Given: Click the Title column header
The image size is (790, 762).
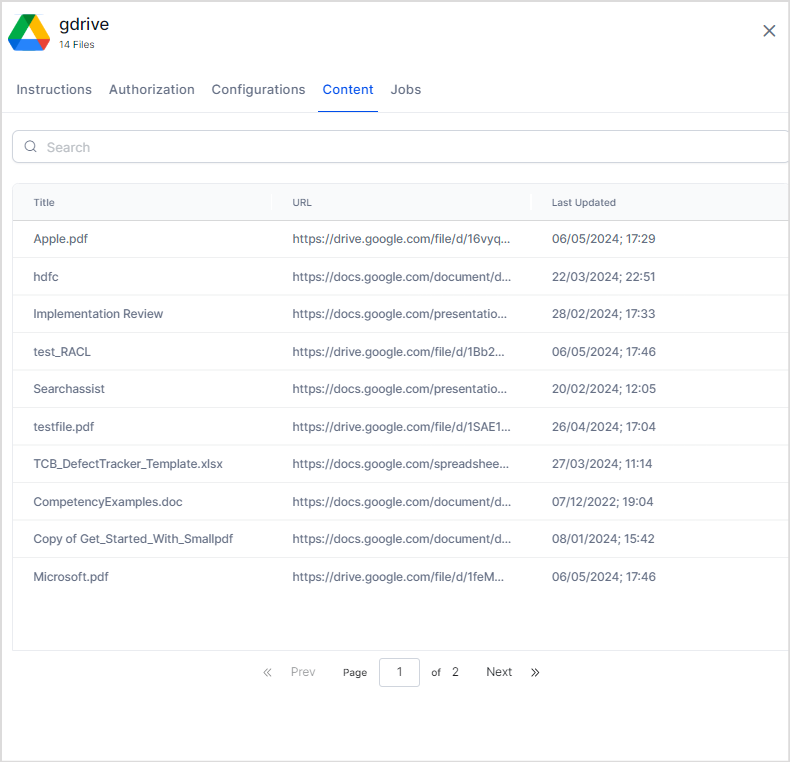Looking at the screenshot, I should (44, 203).
